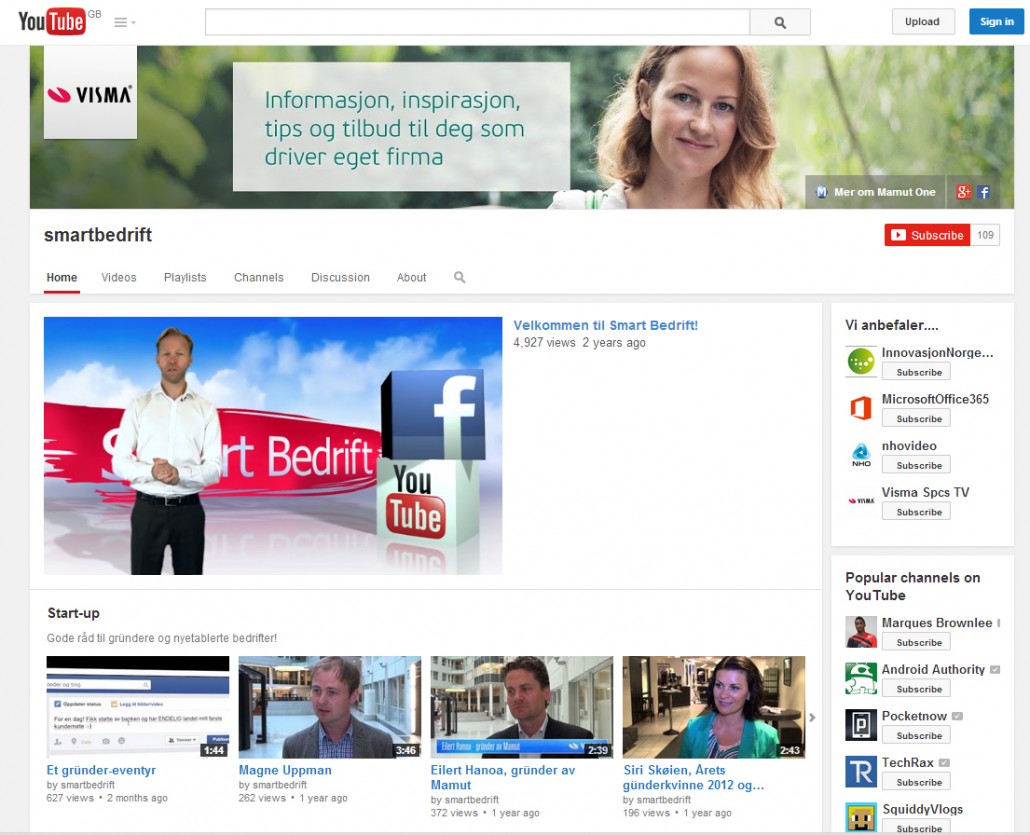This screenshot has width=1030, height=835.
Task: Subscribe to Marques Brownlee channel
Action: [916, 642]
